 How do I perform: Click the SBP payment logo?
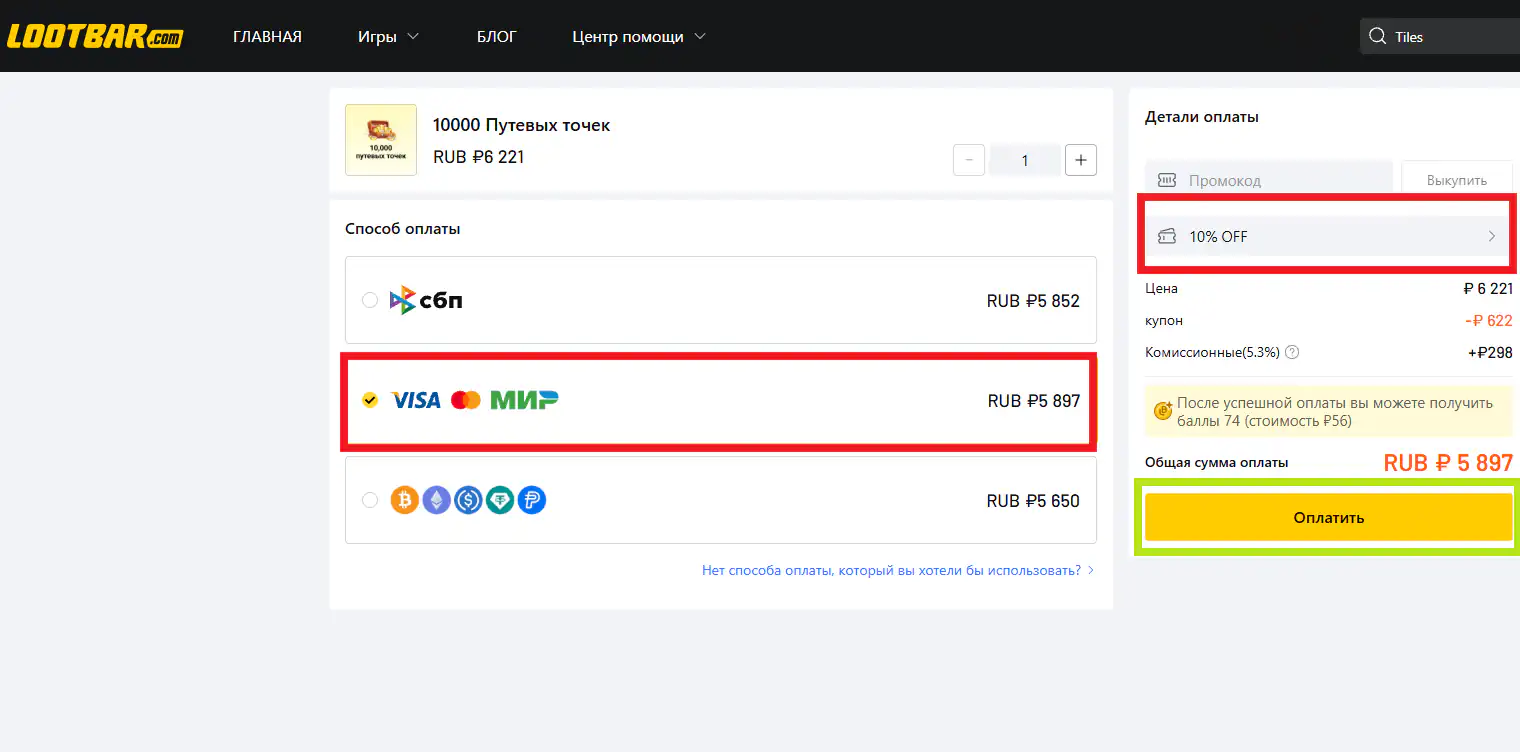[x=426, y=300]
